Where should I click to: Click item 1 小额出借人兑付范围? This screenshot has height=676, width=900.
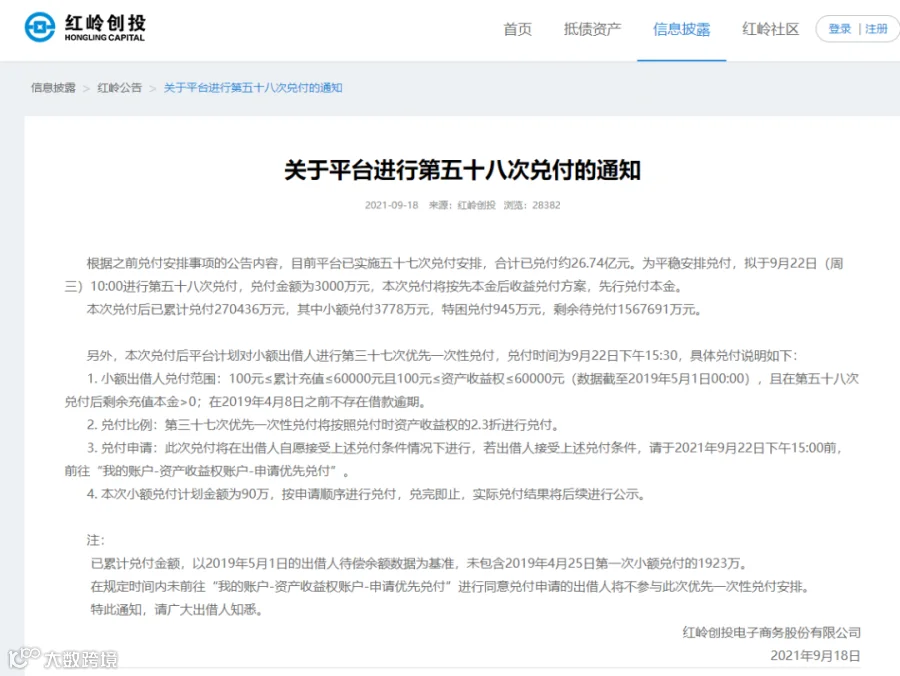click(461, 390)
